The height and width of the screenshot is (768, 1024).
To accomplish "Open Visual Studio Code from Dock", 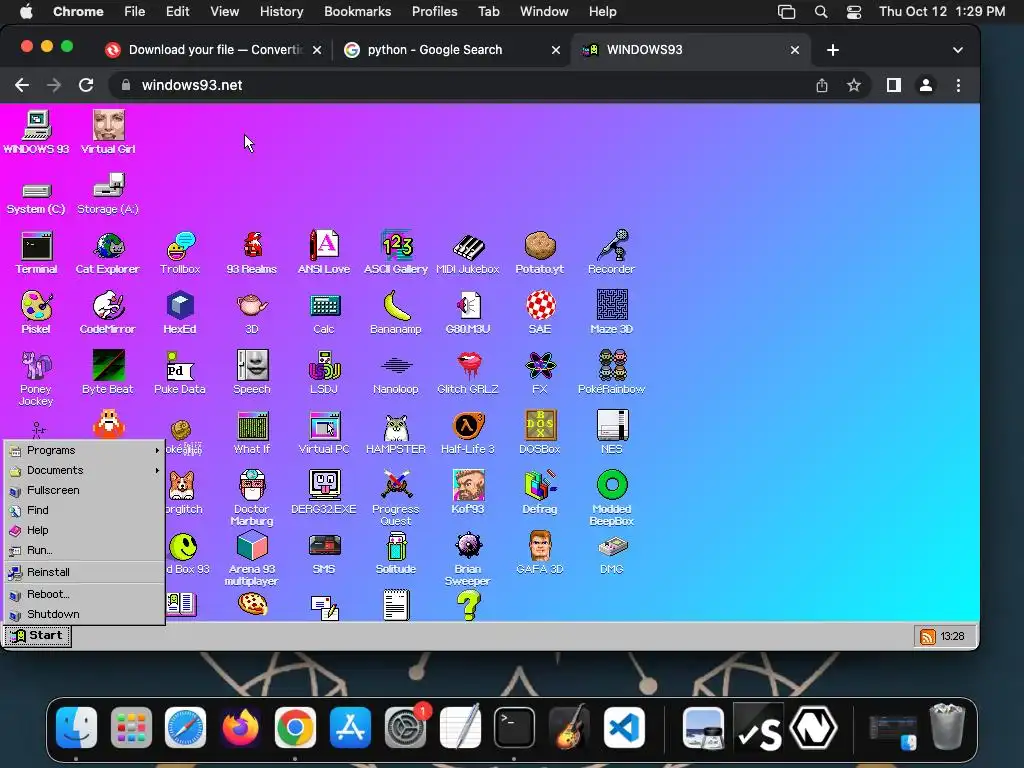I will tap(624, 728).
